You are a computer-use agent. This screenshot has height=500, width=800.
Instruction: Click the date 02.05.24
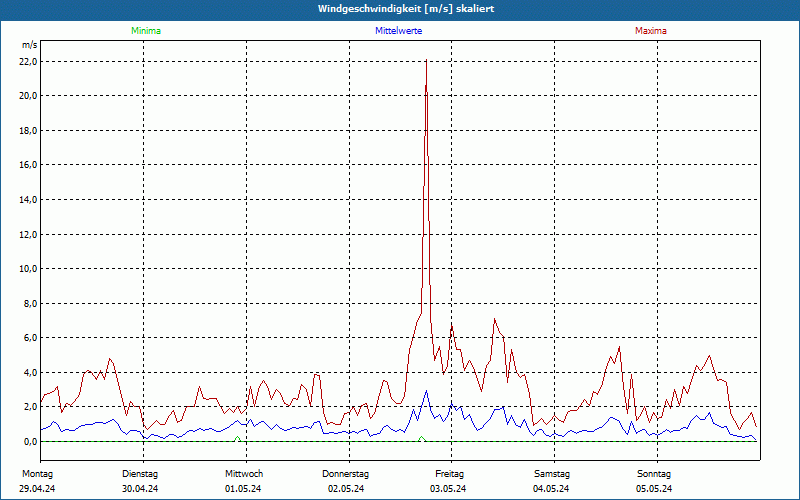[x=346, y=489]
